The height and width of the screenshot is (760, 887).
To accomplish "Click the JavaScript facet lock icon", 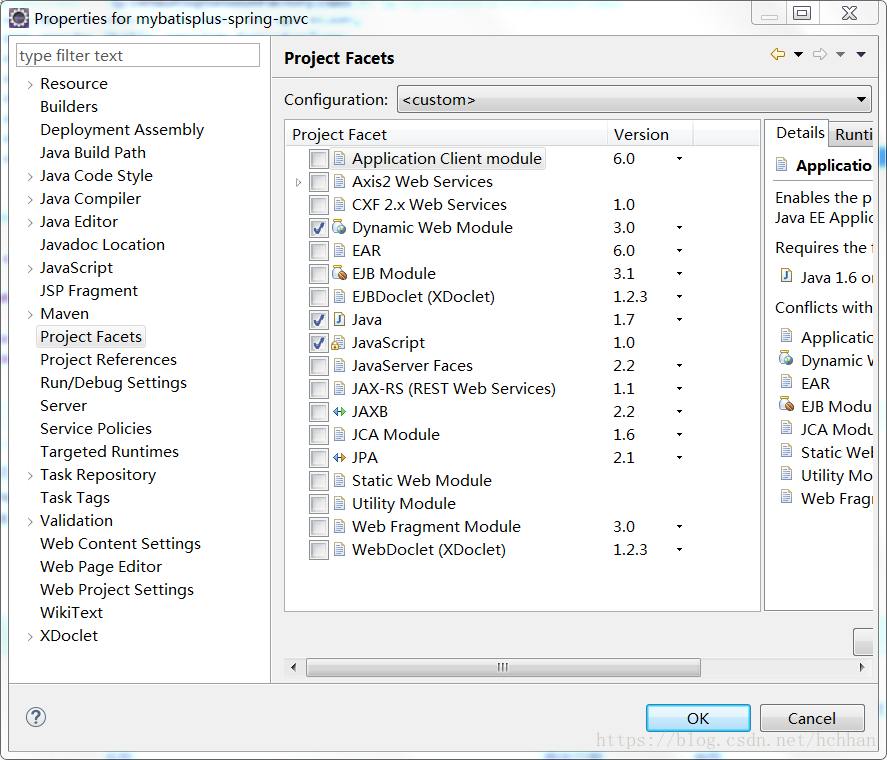I will tap(338, 343).
